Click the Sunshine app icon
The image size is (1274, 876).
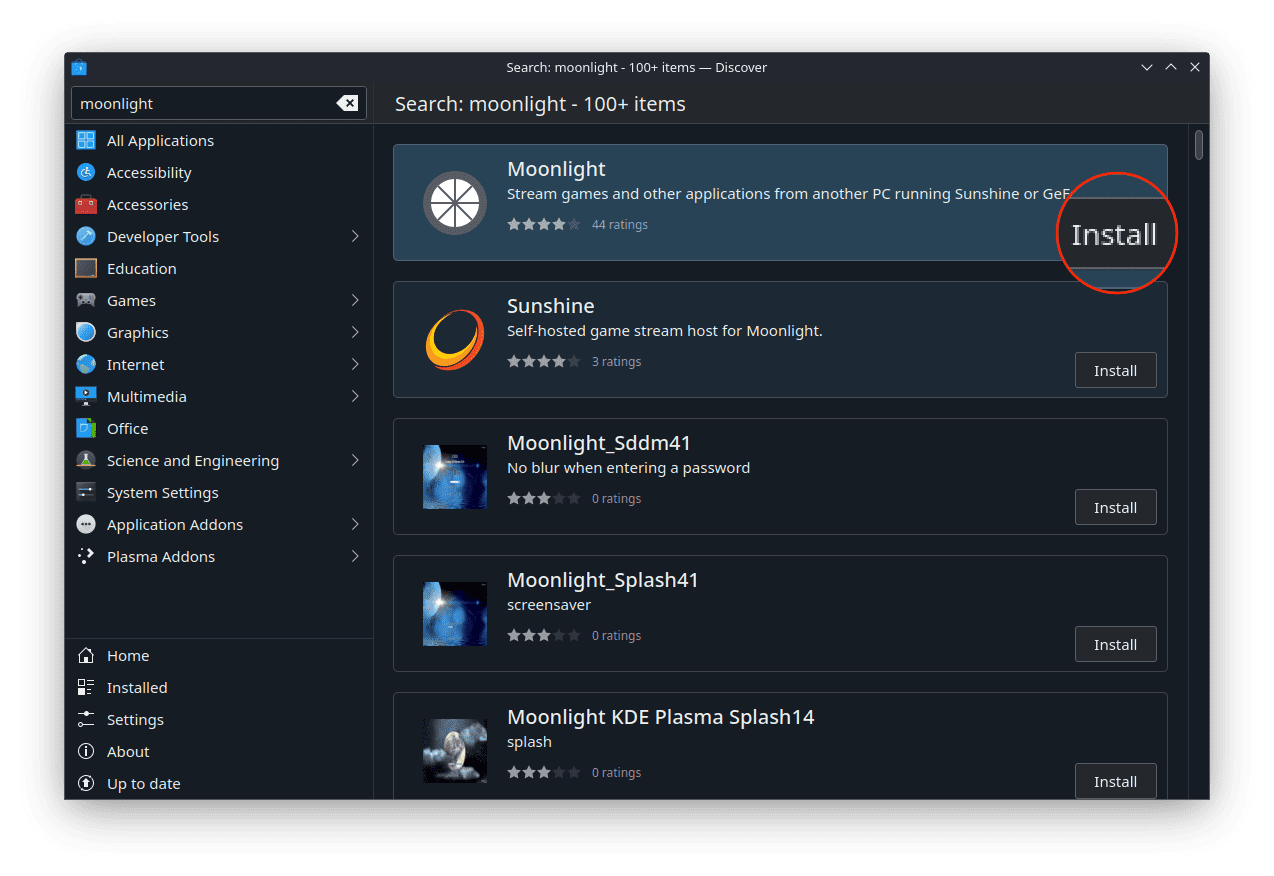click(x=455, y=339)
